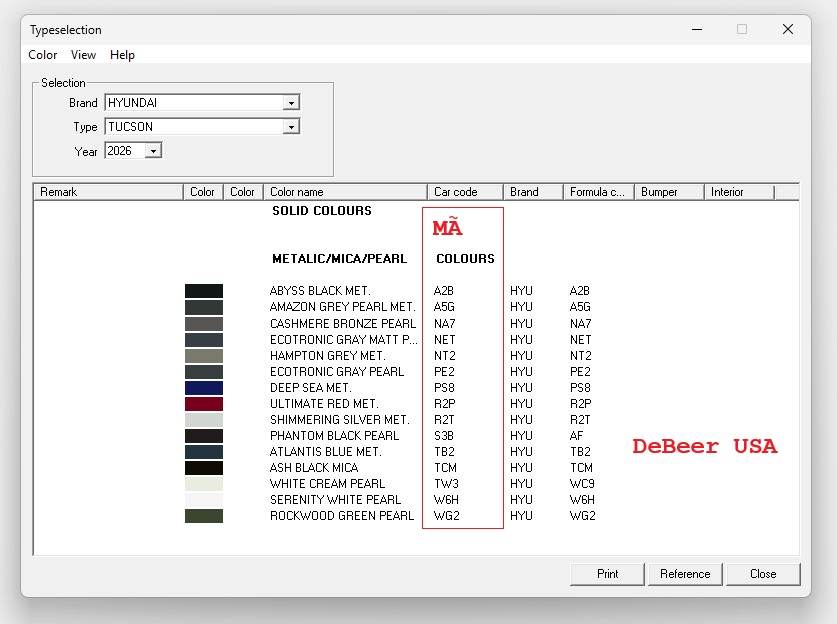This screenshot has height=624, width=837.
Task: Select the Rockwood Green Pearl swatch
Action: (x=204, y=516)
